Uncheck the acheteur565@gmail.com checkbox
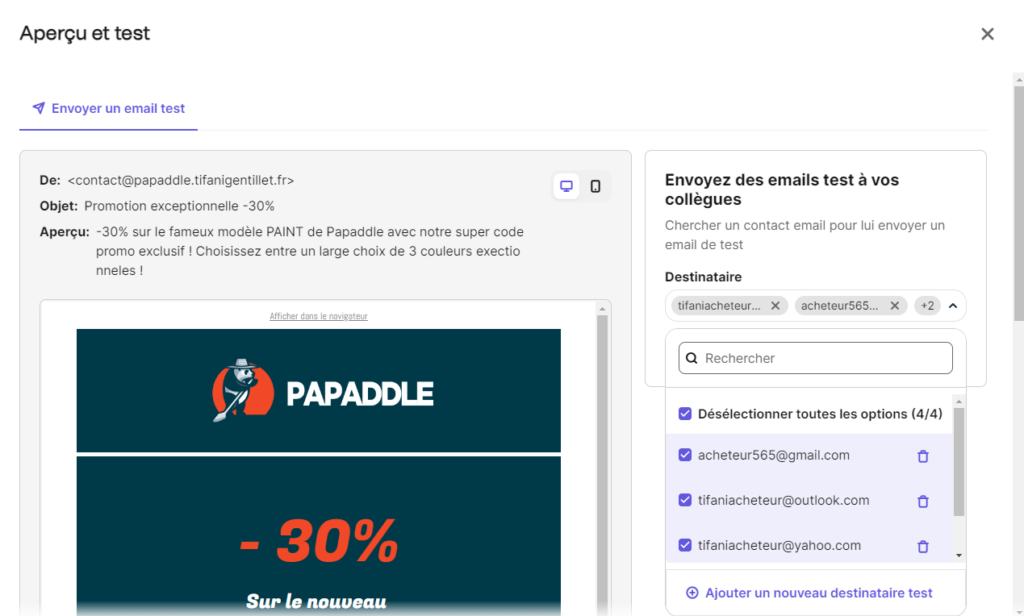Image resolution: width=1024 pixels, height=616 pixels. (x=685, y=455)
